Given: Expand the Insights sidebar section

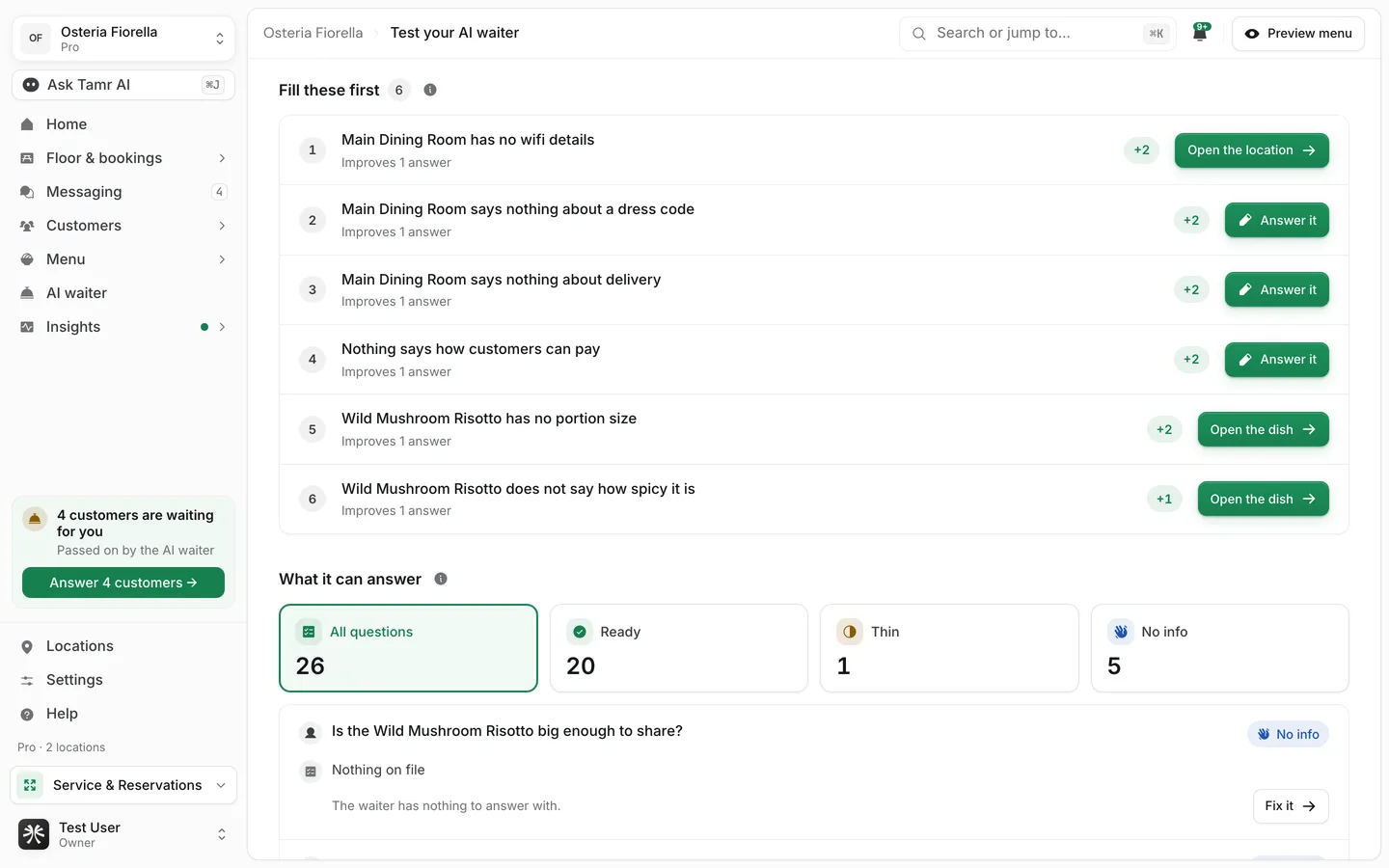Looking at the screenshot, I should click(222, 327).
